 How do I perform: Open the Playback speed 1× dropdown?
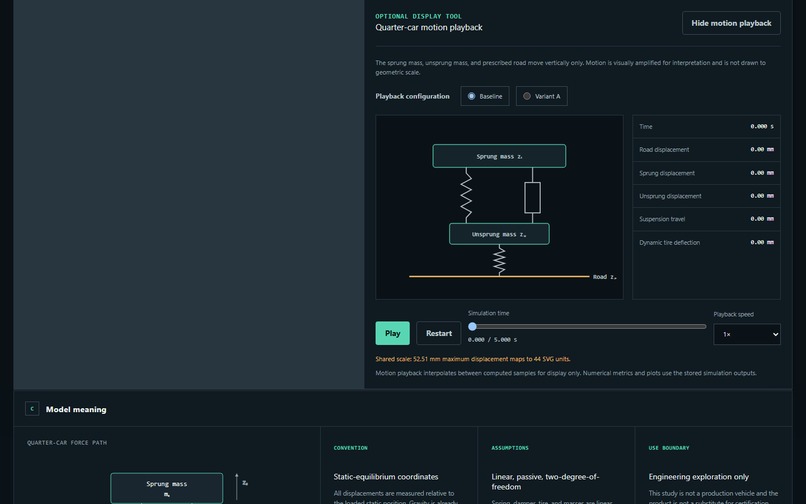(746, 334)
